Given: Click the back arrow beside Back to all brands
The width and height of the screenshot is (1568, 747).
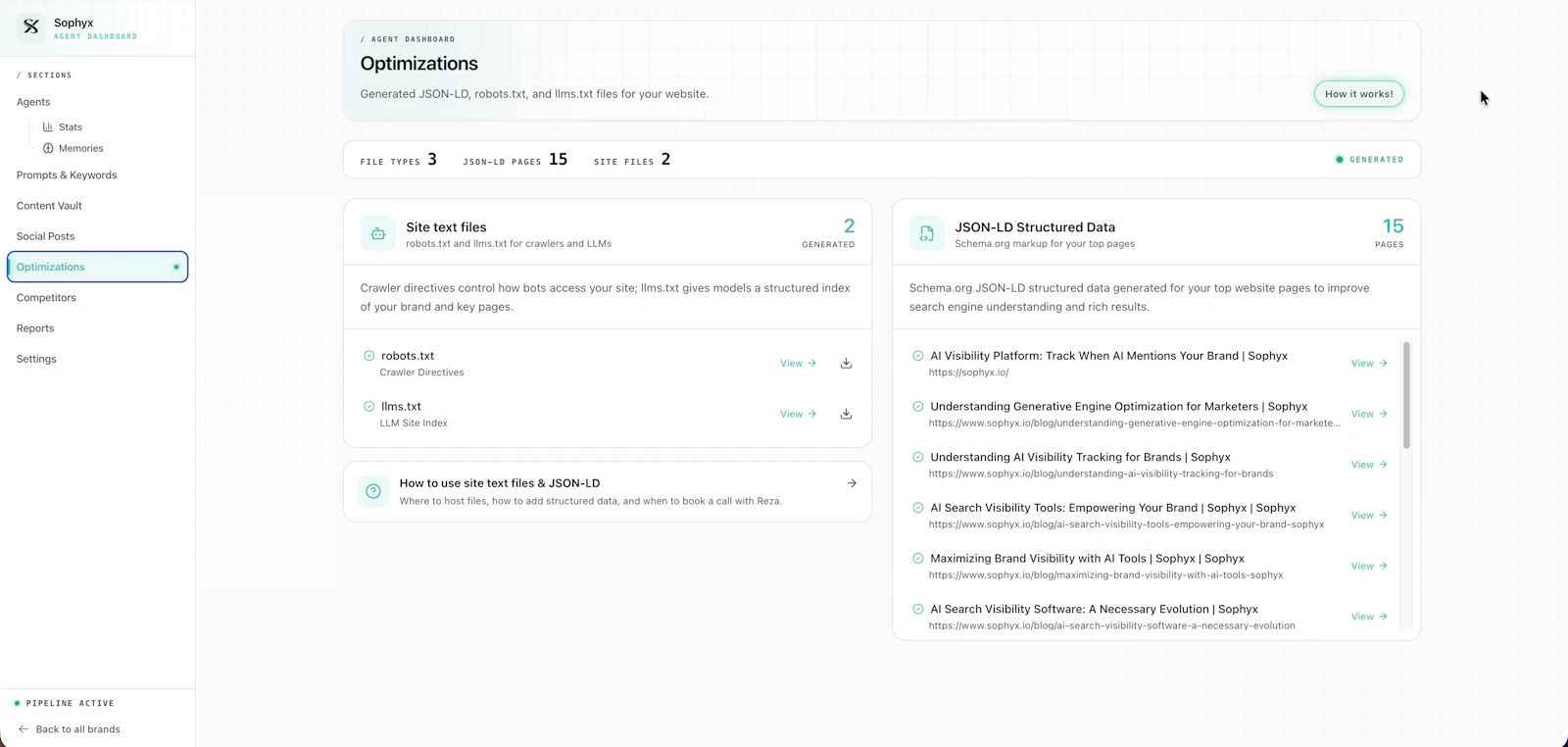Looking at the screenshot, I should (24, 729).
